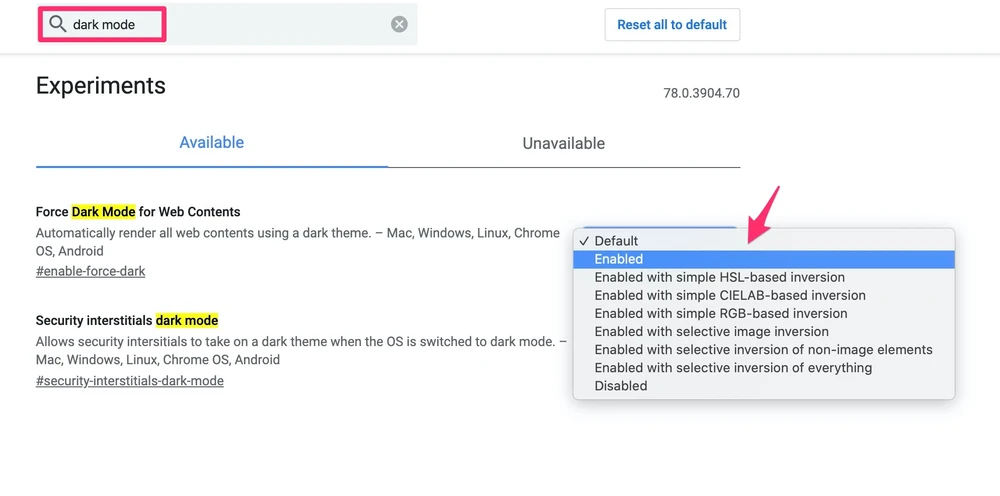Click the magnifying glass search icon
The height and width of the screenshot is (496, 1000).
[x=57, y=24]
